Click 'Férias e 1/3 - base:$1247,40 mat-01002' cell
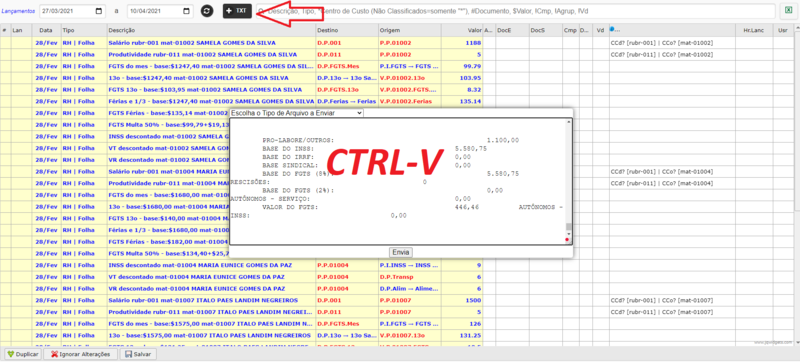 click(211, 101)
